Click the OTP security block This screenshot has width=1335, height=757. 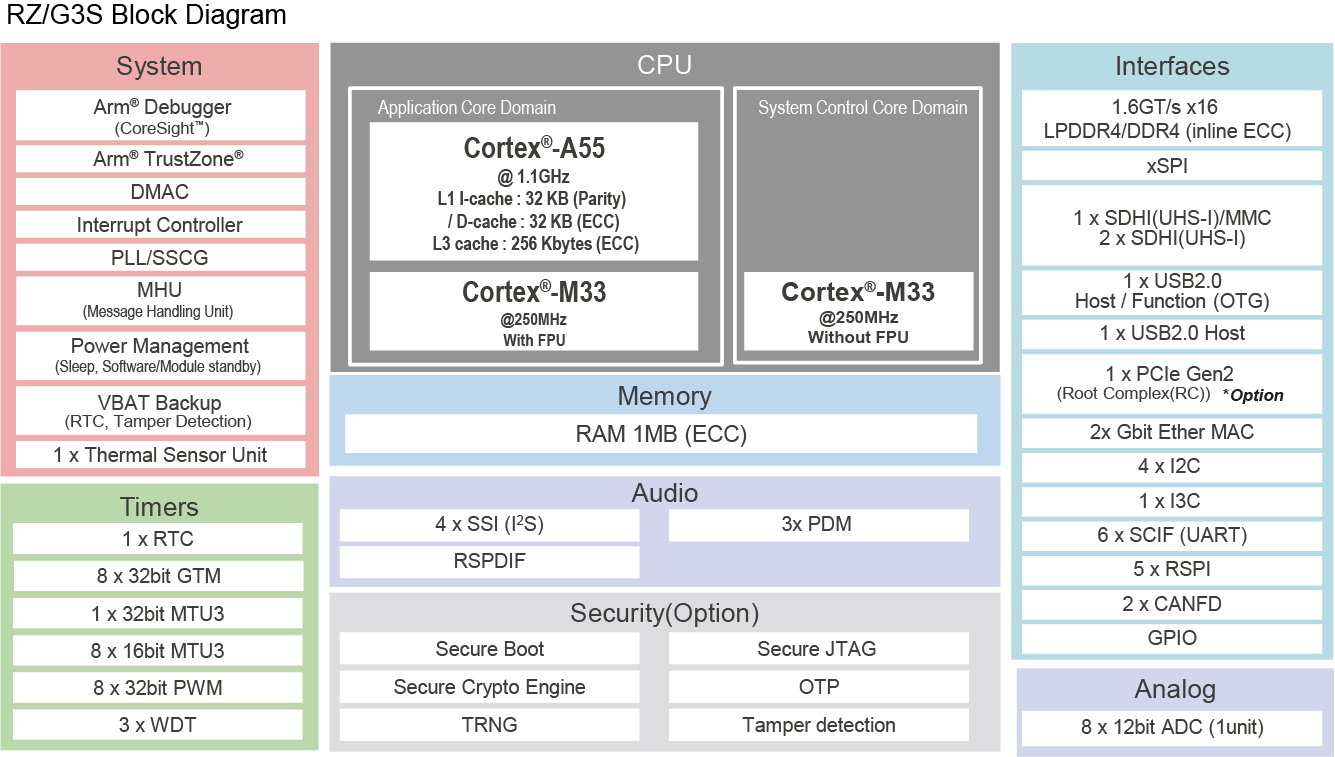[x=818, y=687]
